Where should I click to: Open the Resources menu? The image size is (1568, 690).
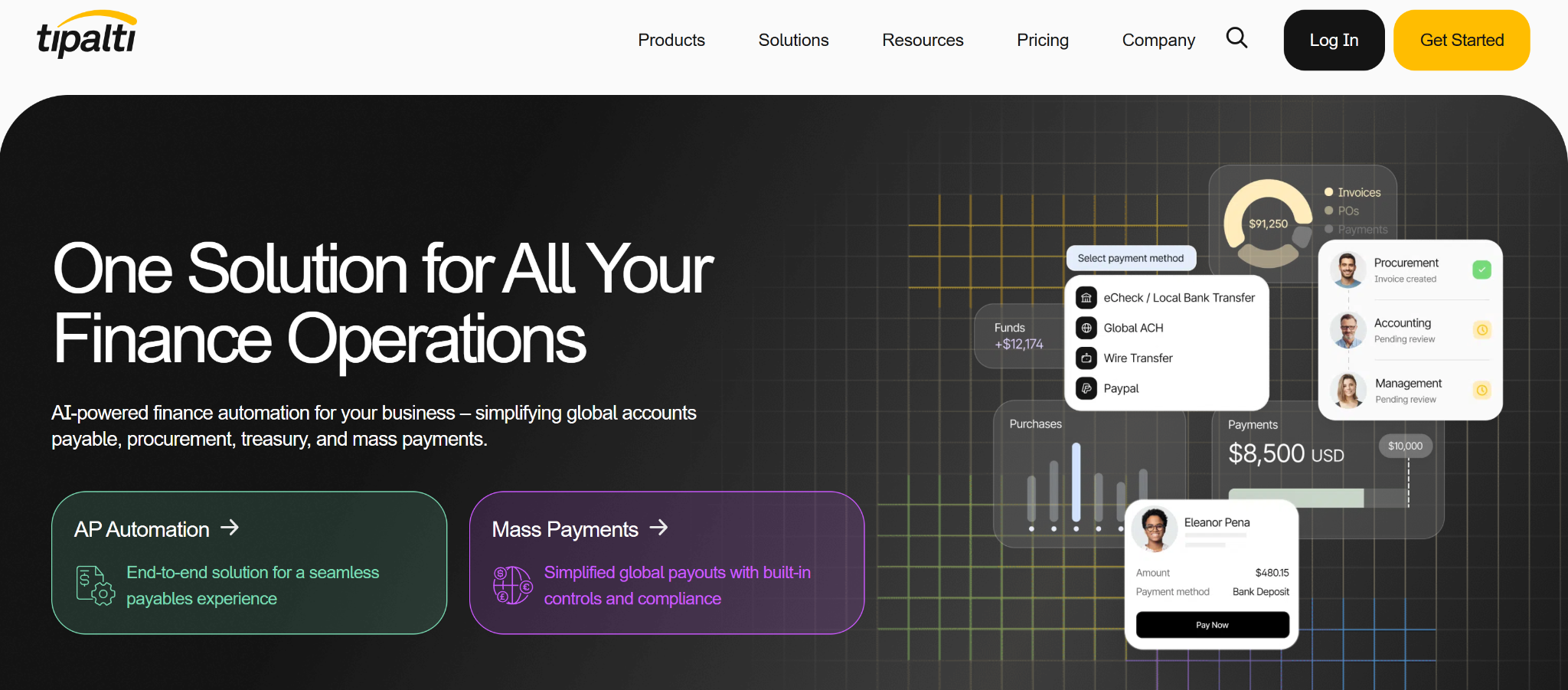point(923,40)
